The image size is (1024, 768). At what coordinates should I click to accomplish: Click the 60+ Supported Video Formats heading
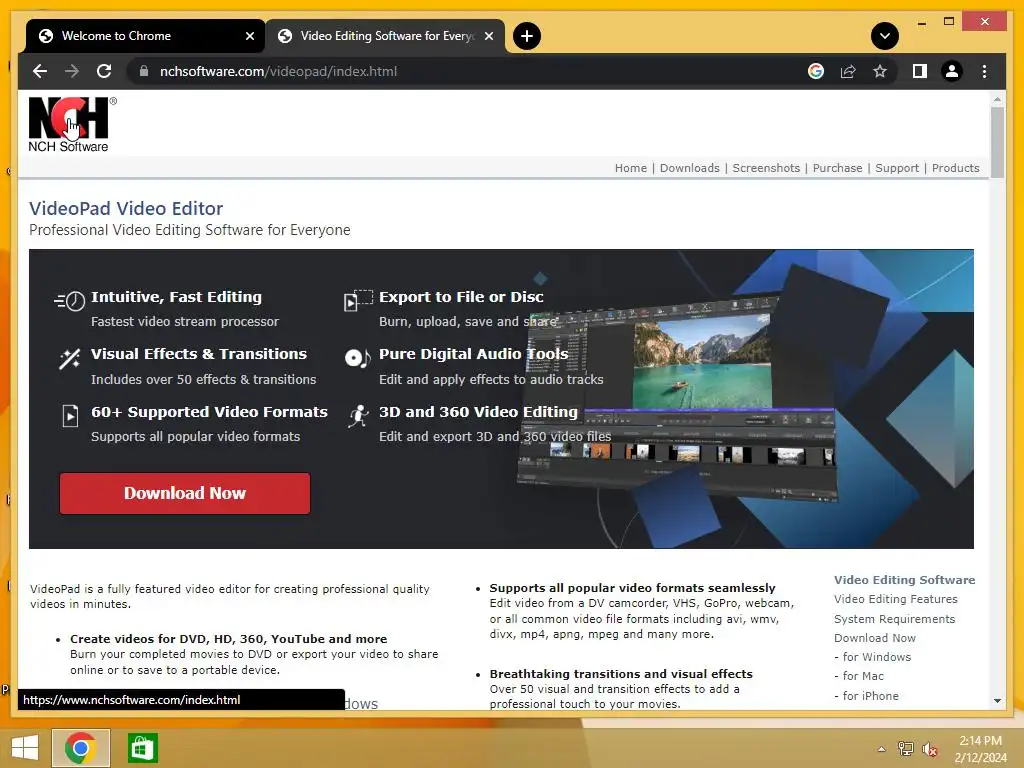point(209,411)
